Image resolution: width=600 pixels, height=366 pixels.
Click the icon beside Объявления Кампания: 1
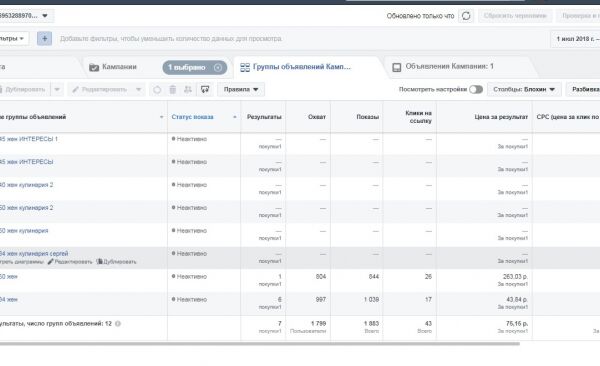[x=397, y=67]
